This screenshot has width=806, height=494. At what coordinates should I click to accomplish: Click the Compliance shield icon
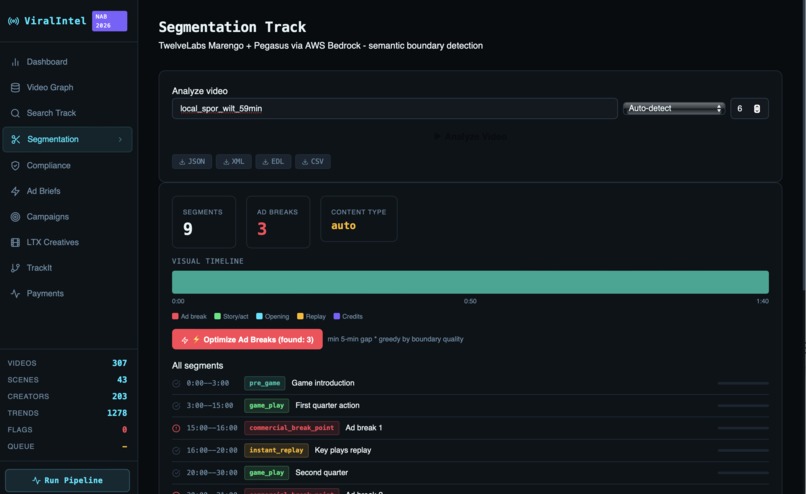[15, 166]
